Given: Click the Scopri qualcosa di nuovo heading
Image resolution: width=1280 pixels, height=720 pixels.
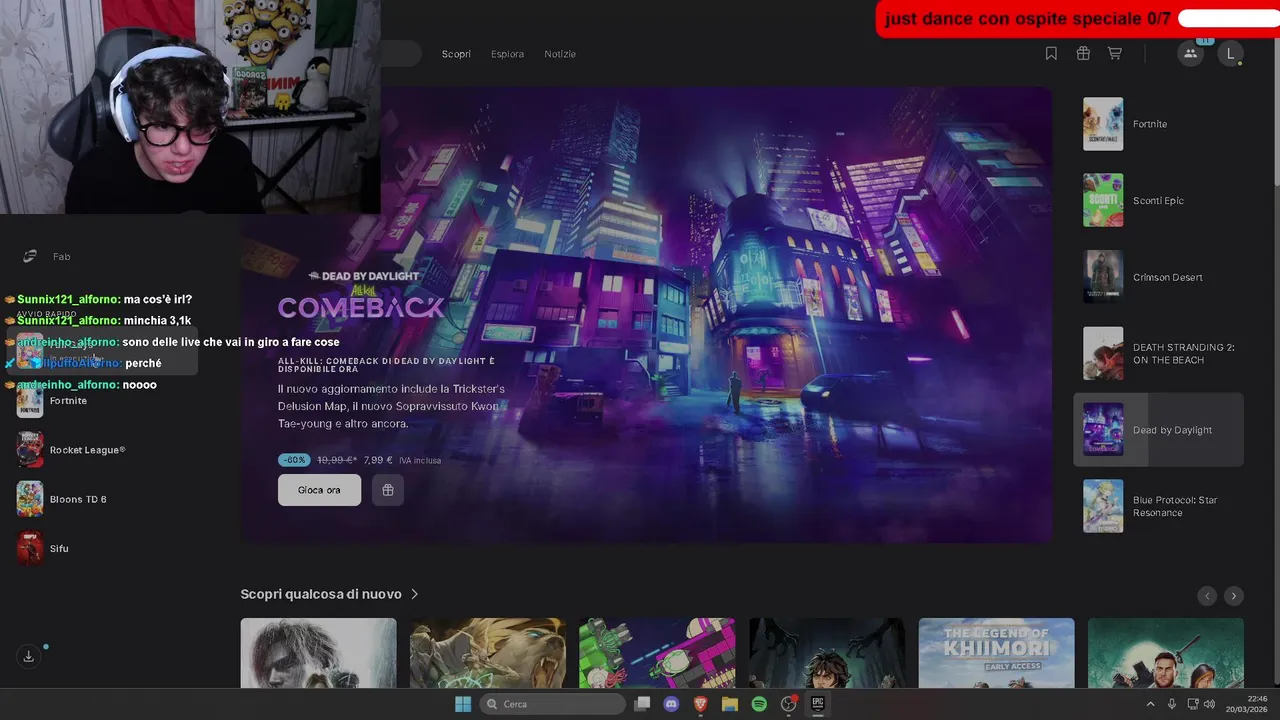Looking at the screenshot, I should pos(321,594).
